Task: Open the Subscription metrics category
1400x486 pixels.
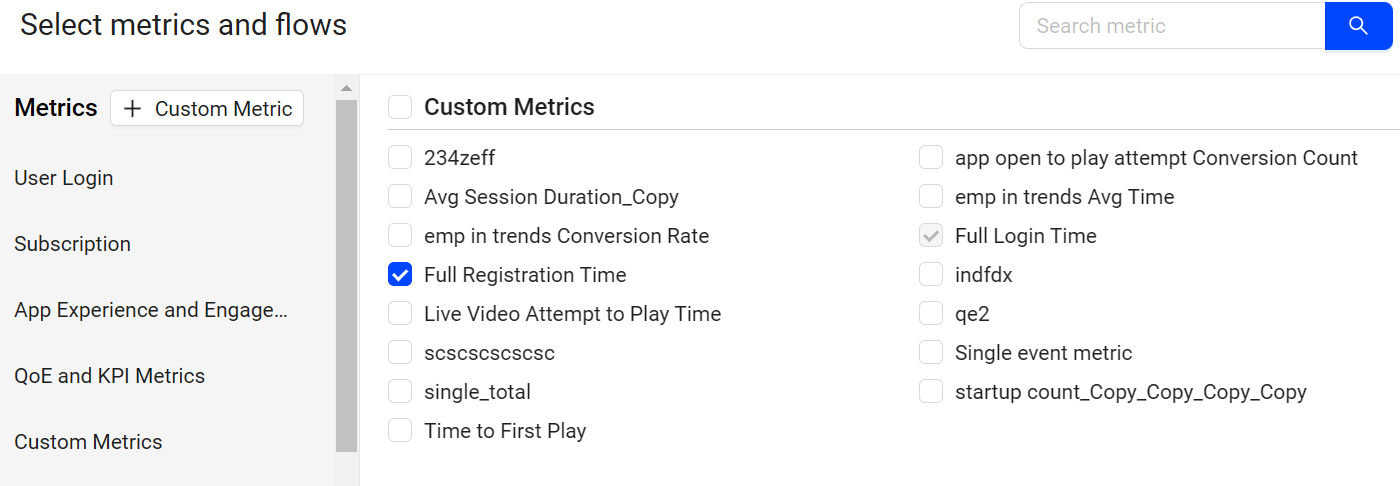Action: coord(72,244)
